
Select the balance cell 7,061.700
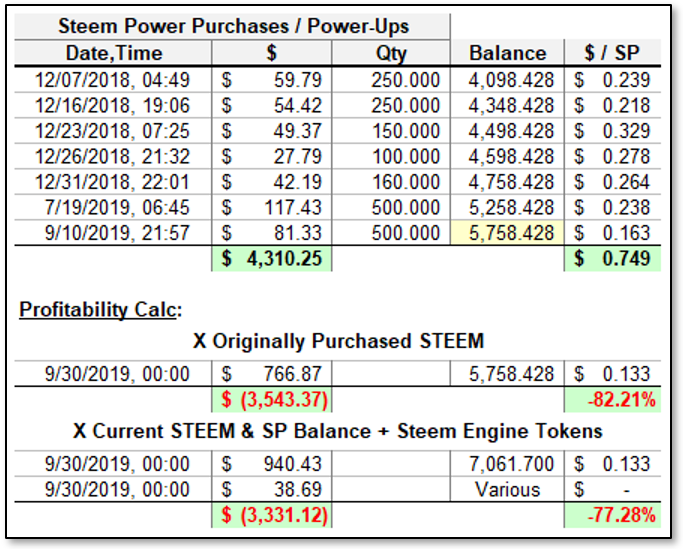coord(507,464)
